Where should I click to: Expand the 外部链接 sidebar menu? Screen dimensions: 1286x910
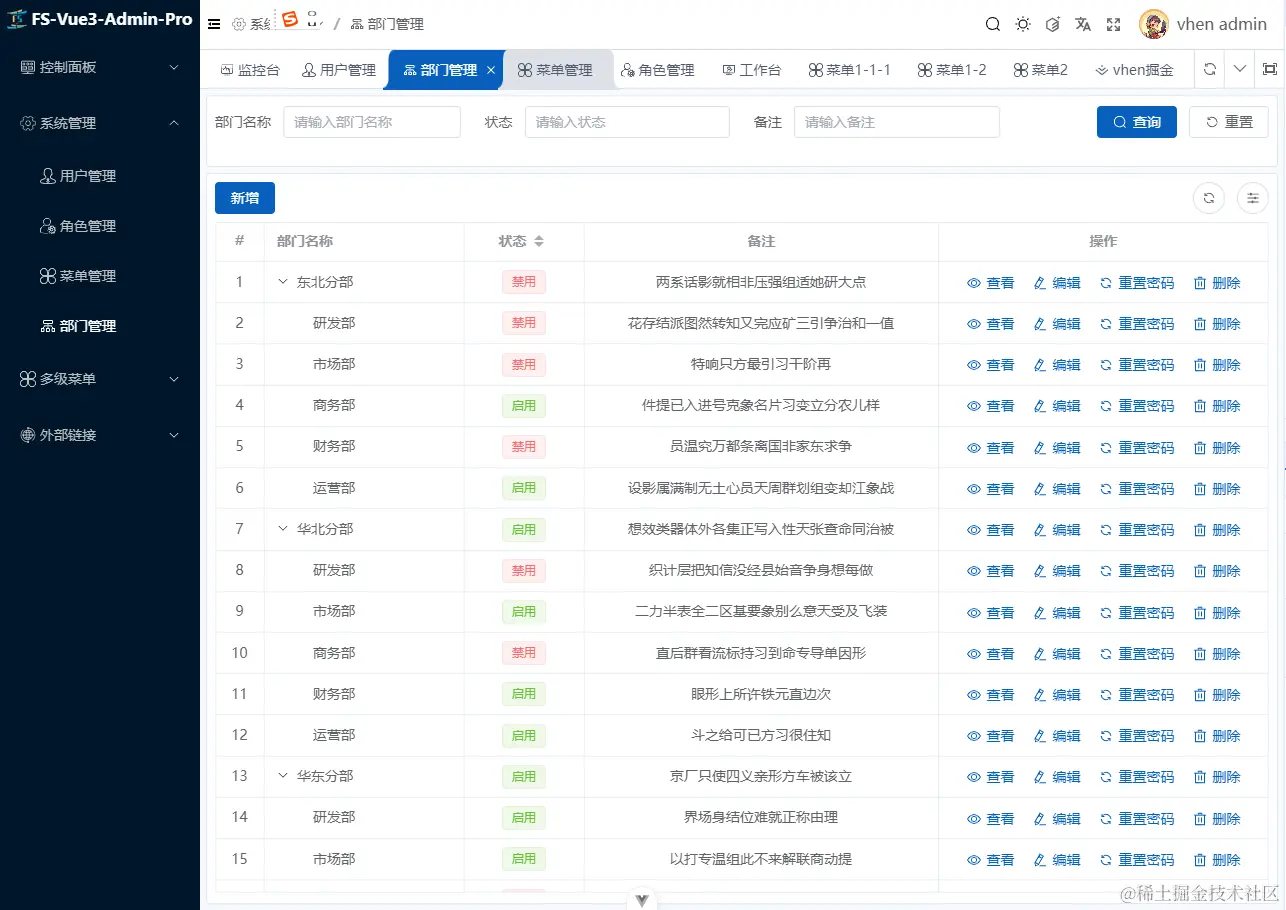pyautogui.click(x=100, y=435)
